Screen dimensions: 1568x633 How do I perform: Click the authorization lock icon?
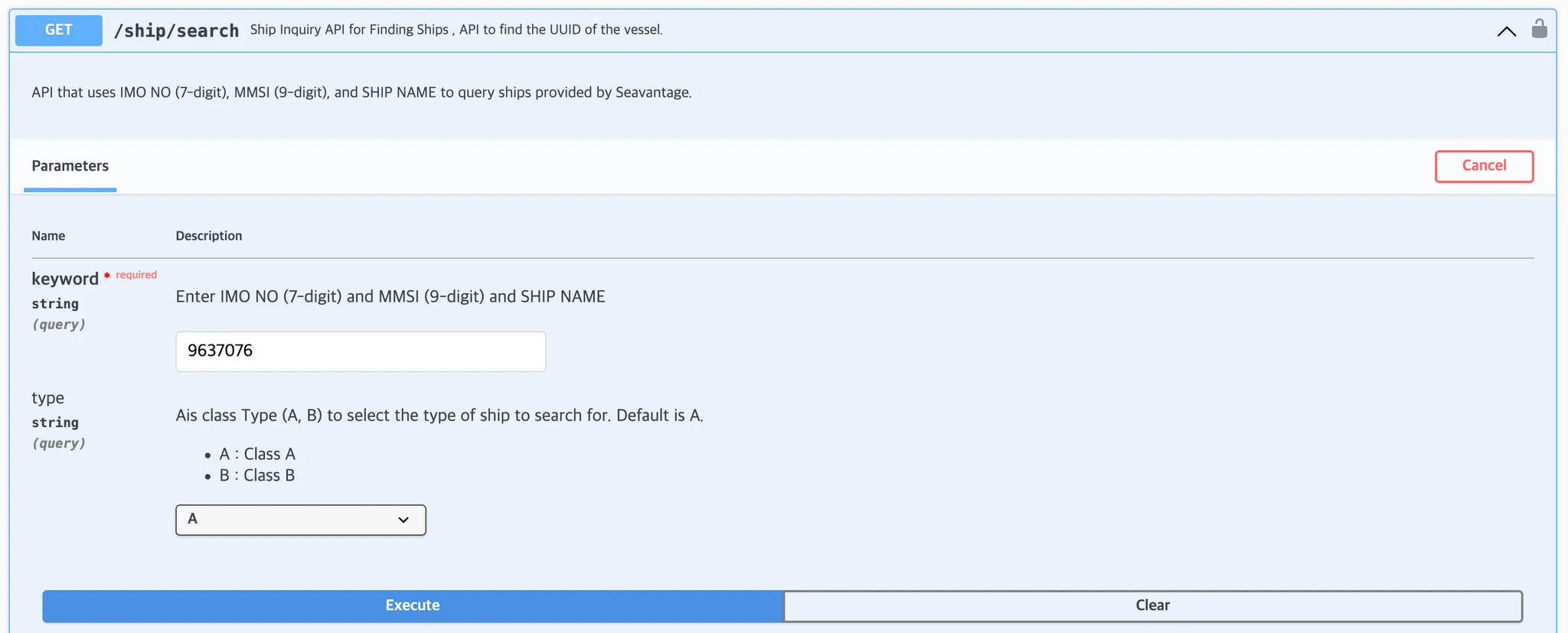coord(1539,29)
